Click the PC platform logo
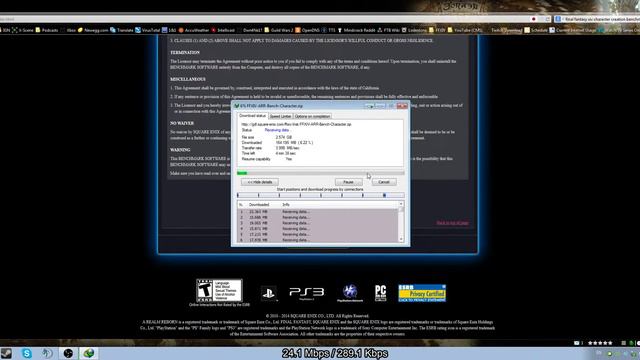Viewport: 640px width, 360px height. pyautogui.click(x=380, y=293)
